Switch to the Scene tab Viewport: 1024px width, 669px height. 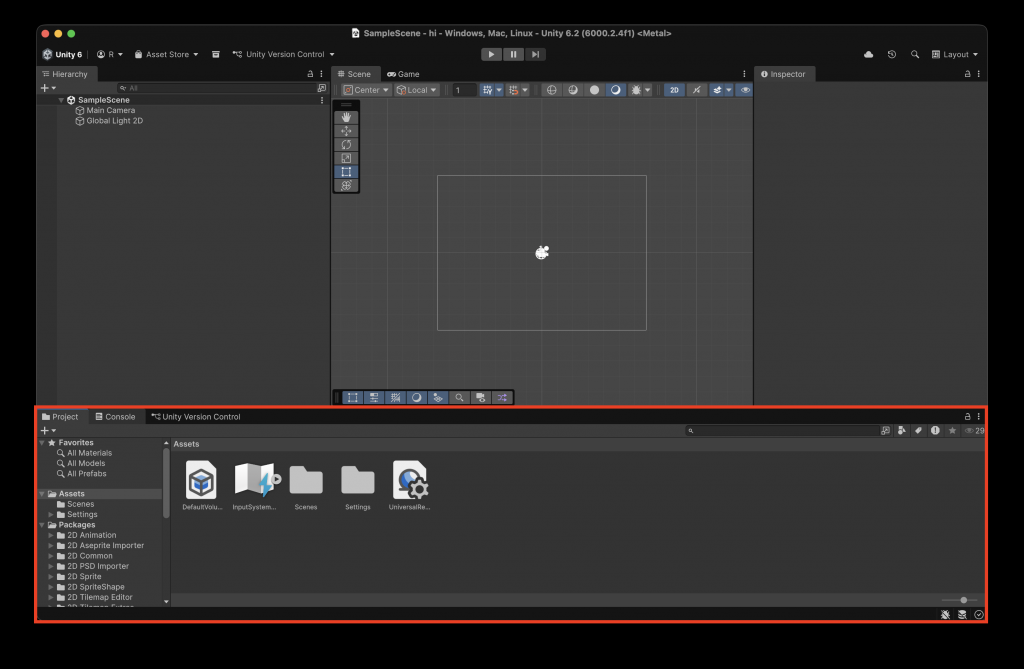355,74
